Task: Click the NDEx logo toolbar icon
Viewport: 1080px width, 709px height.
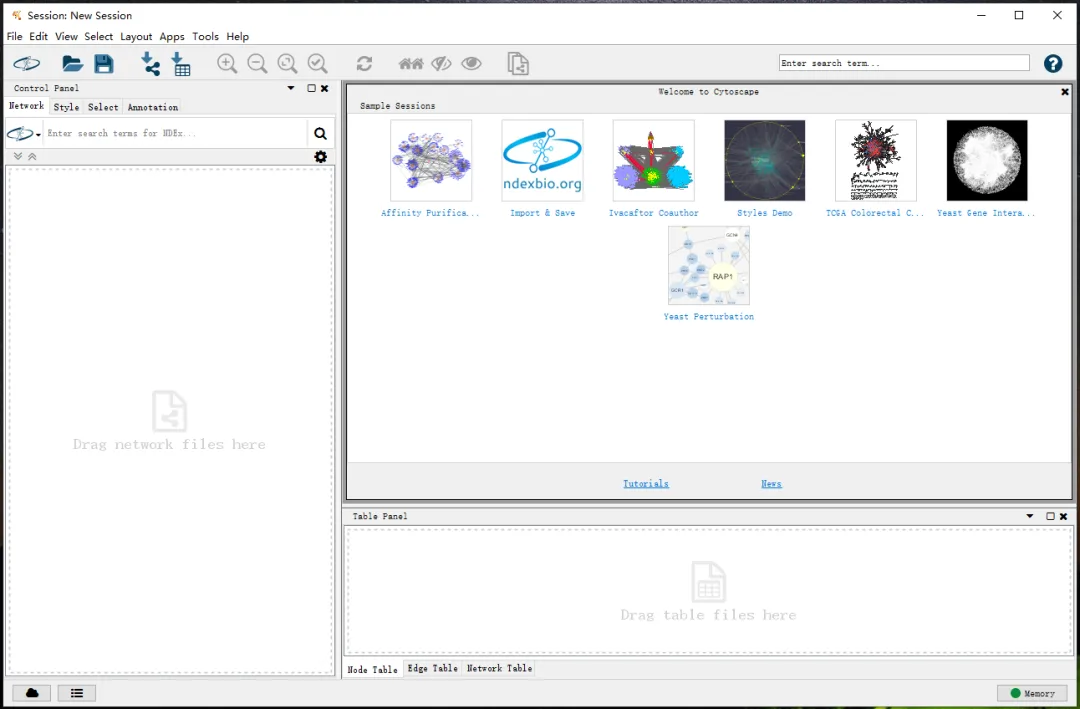Action: [27, 63]
